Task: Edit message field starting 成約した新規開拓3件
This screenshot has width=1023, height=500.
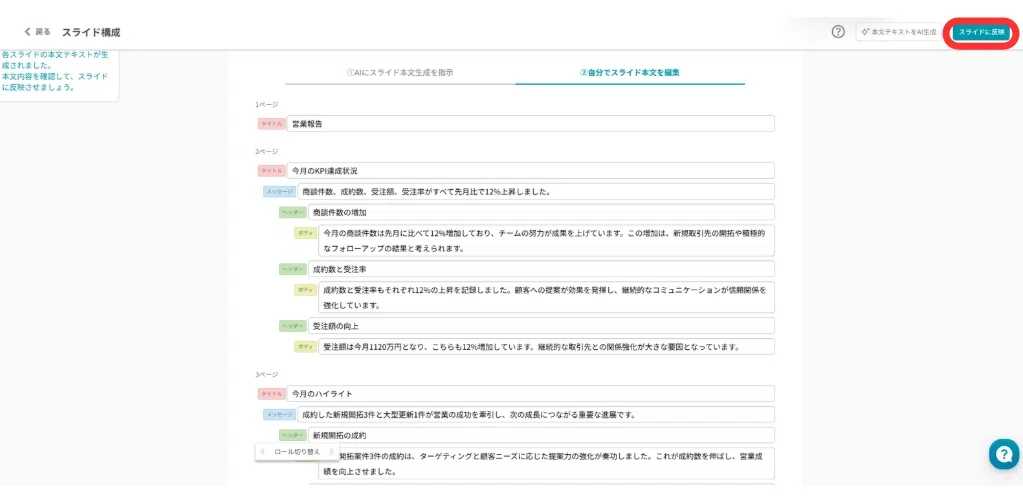Action: click(x=536, y=414)
